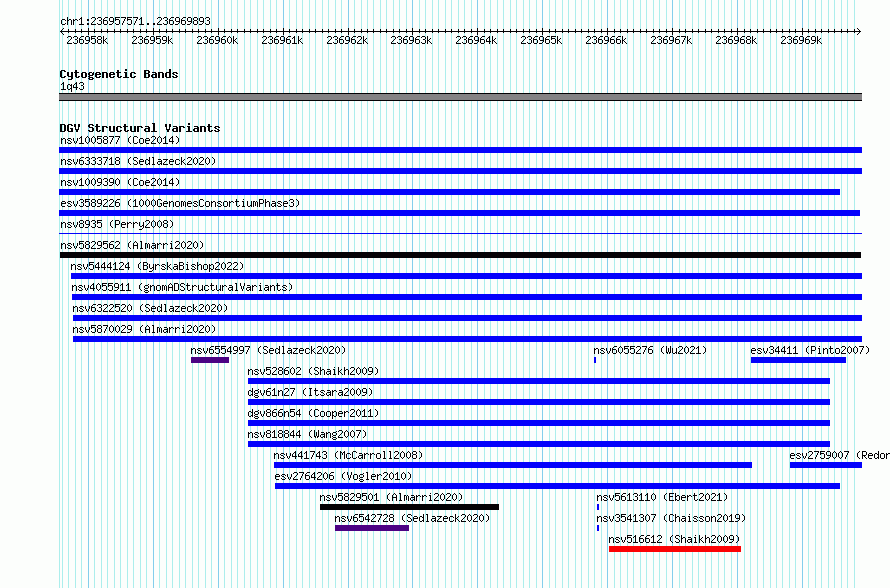
Task: Click the 236963k ruler label
Action: coord(411,40)
